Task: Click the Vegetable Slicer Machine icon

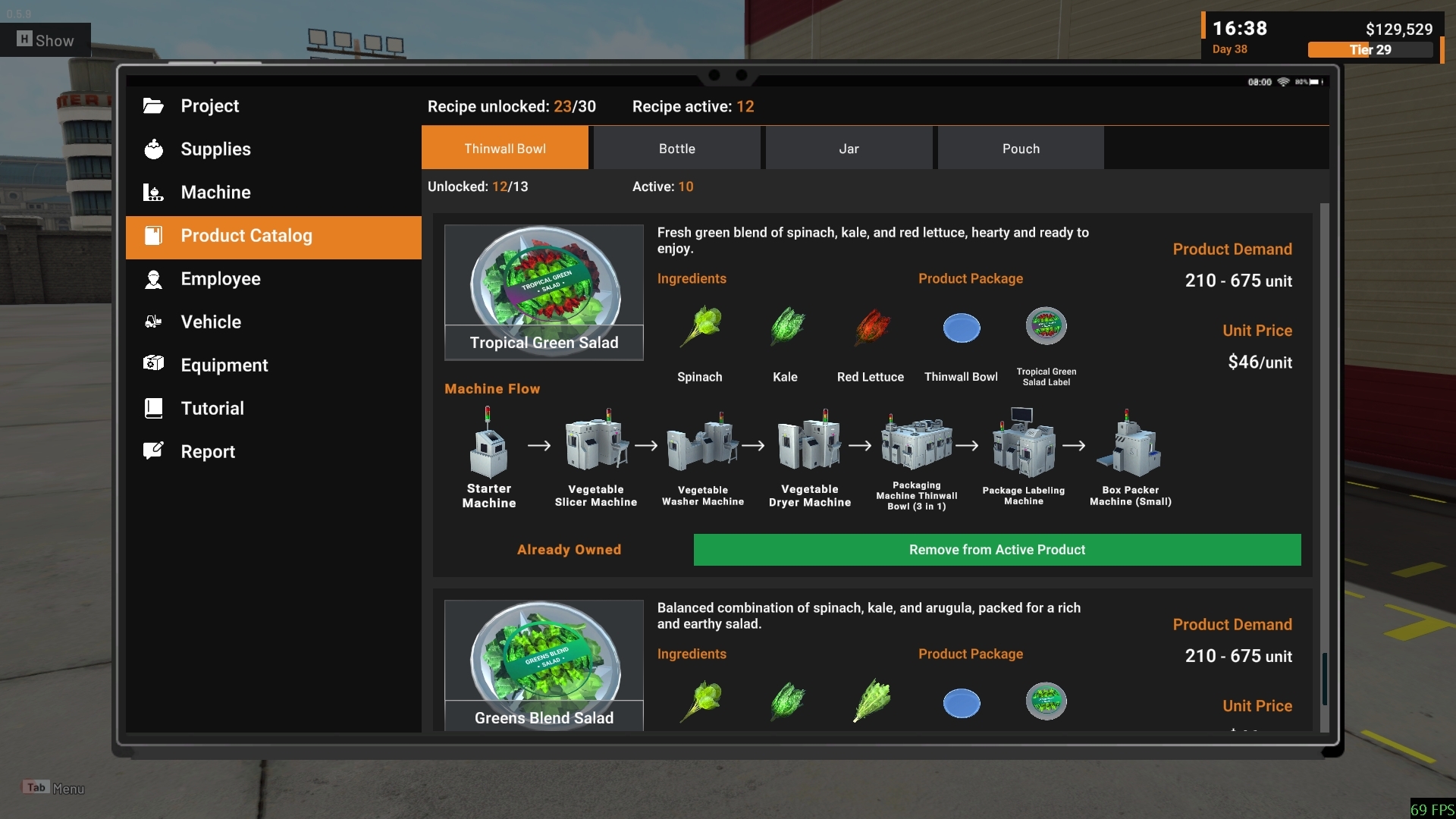Action: [596, 445]
